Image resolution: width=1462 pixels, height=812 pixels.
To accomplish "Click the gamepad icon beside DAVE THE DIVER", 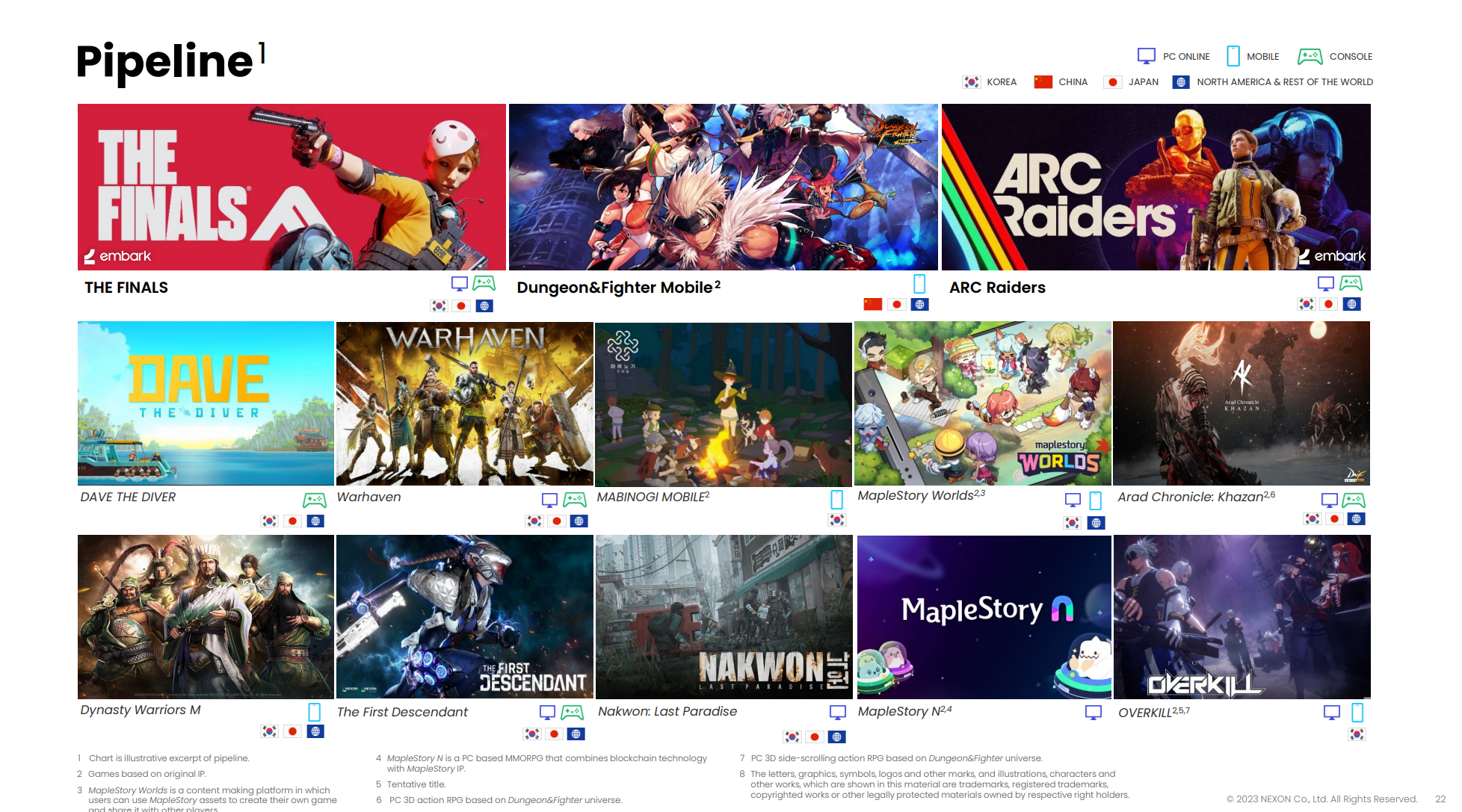I will [315, 500].
